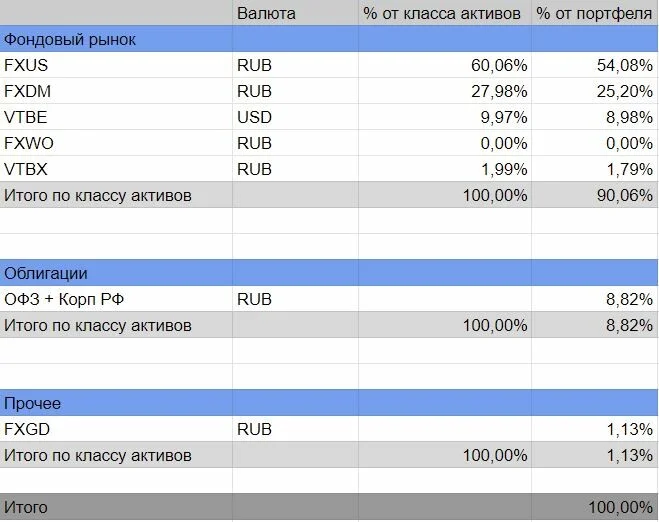Select the VTBX ticker cell

(116, 169)
